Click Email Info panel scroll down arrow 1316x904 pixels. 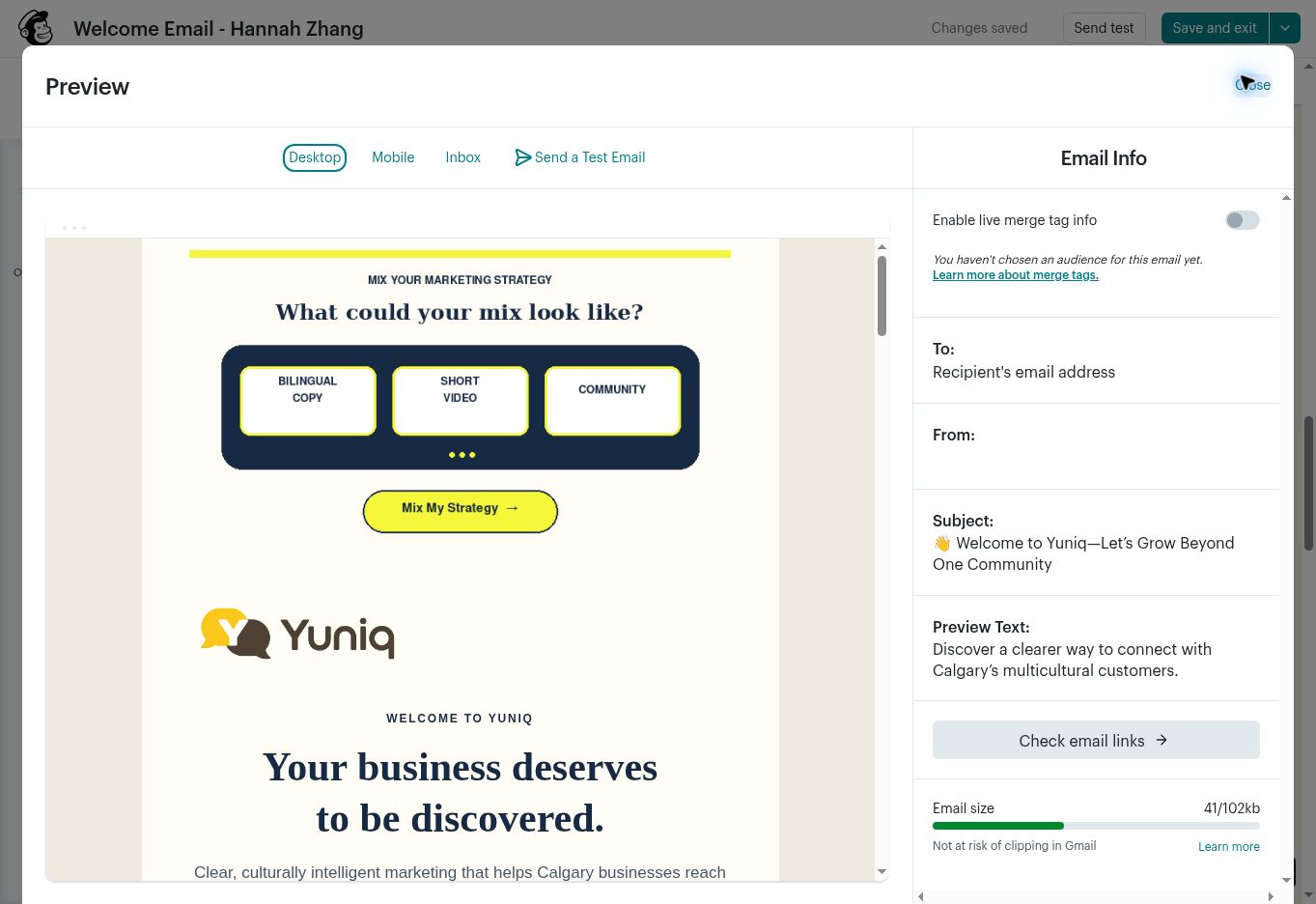pyautogui.click(x=1286, y=880)
